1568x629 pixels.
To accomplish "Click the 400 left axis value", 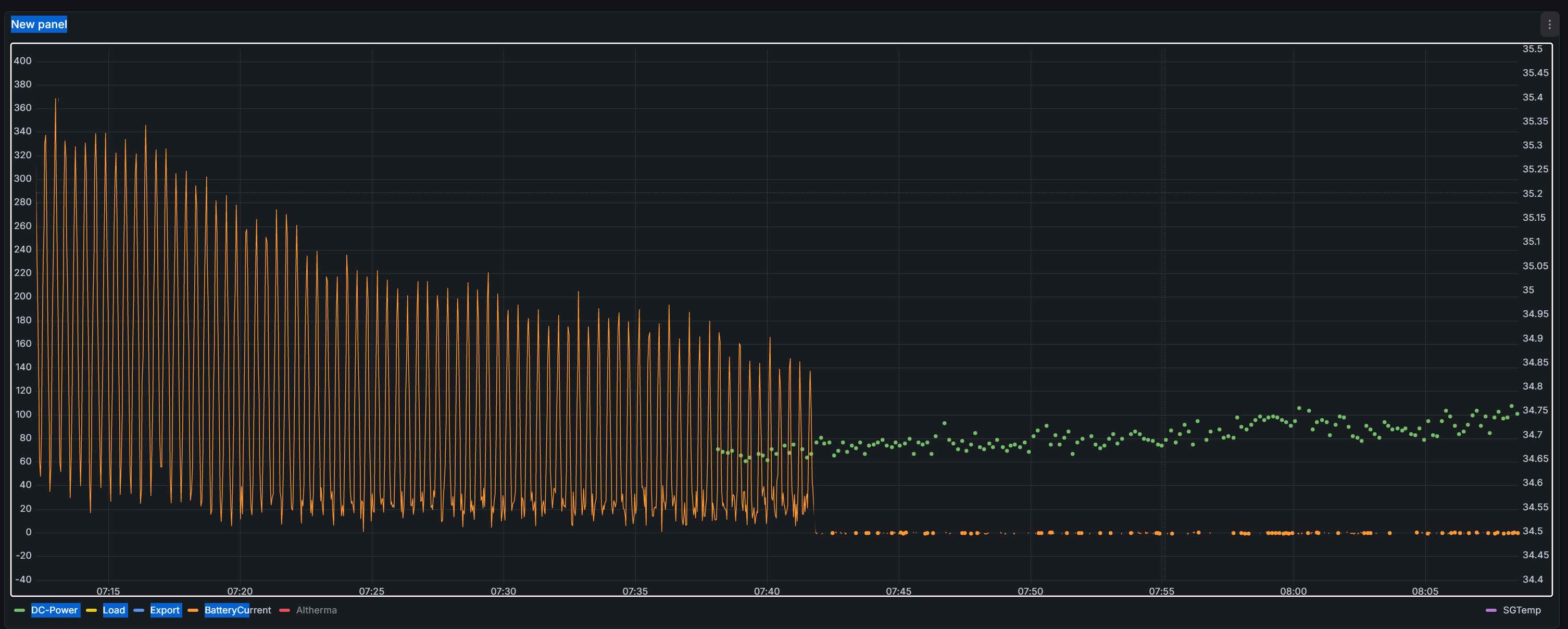I will [22, 61].
